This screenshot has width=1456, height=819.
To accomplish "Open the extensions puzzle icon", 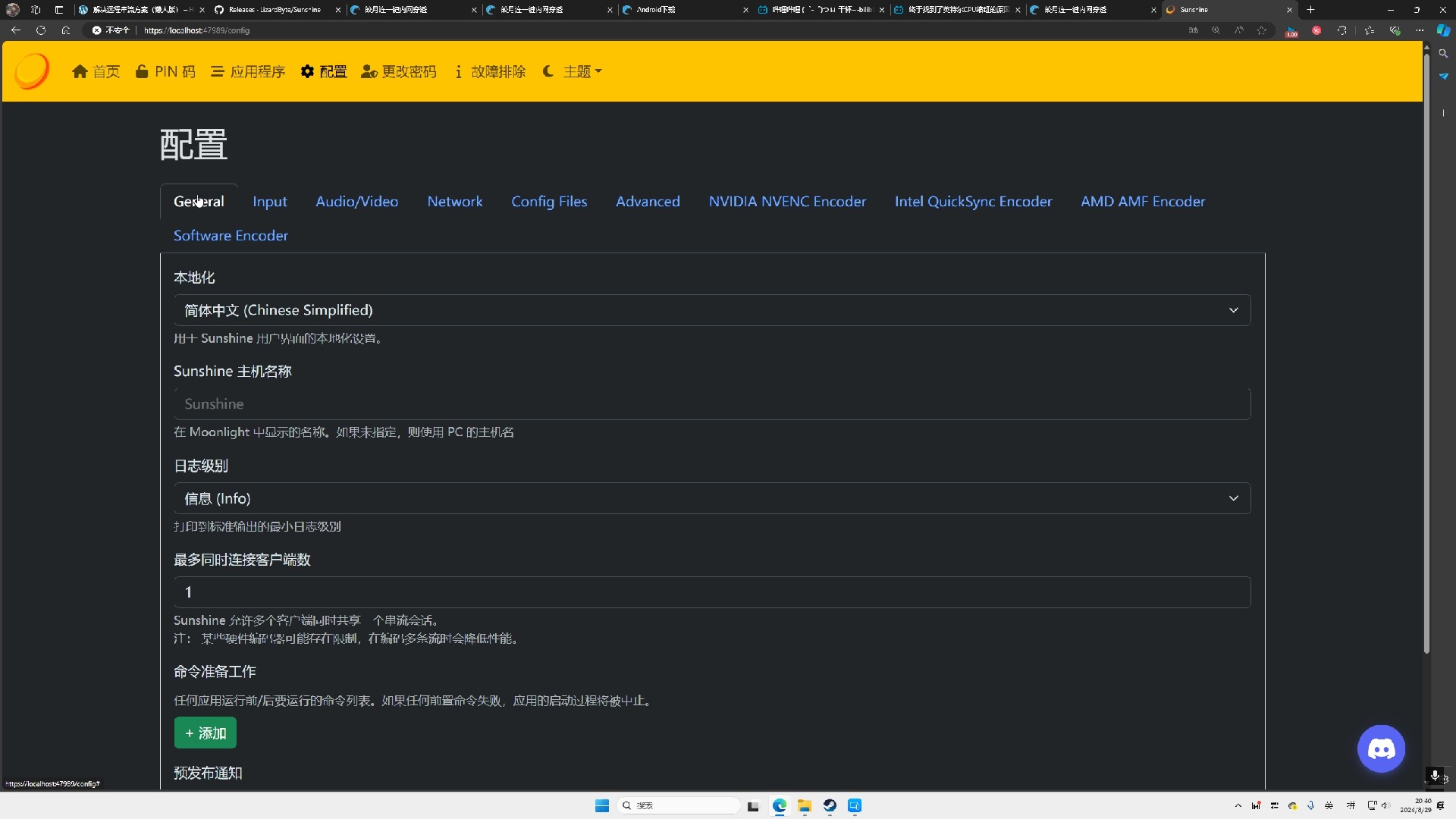I will 1342,30.
